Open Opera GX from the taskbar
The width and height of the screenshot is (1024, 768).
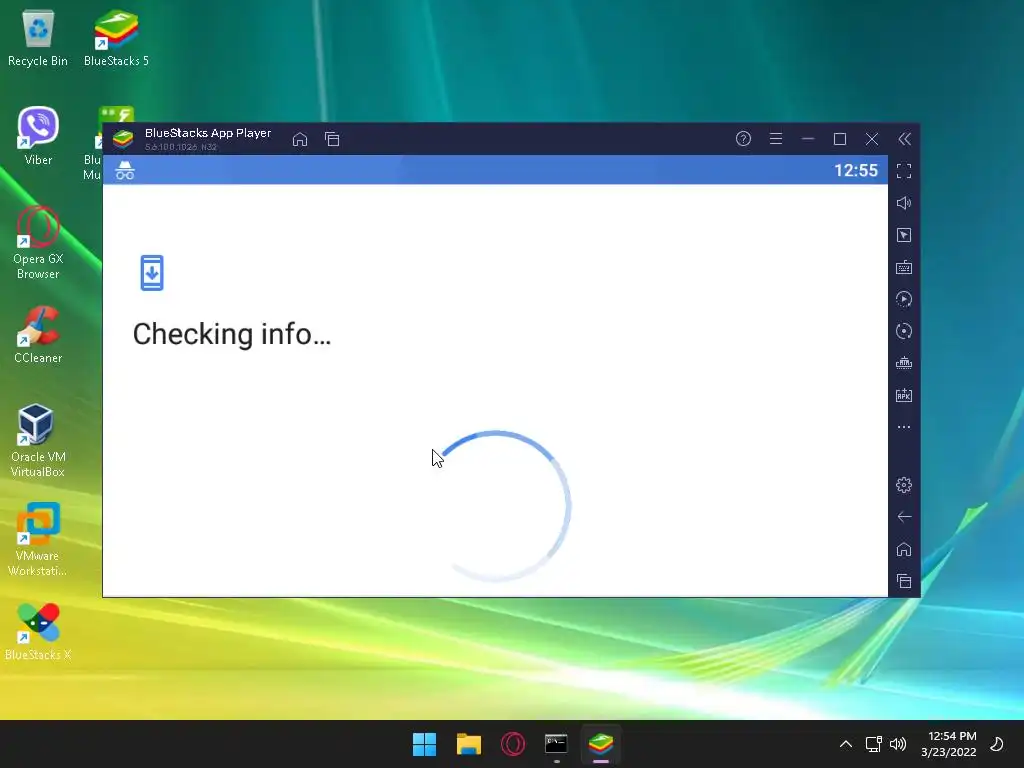513,744
